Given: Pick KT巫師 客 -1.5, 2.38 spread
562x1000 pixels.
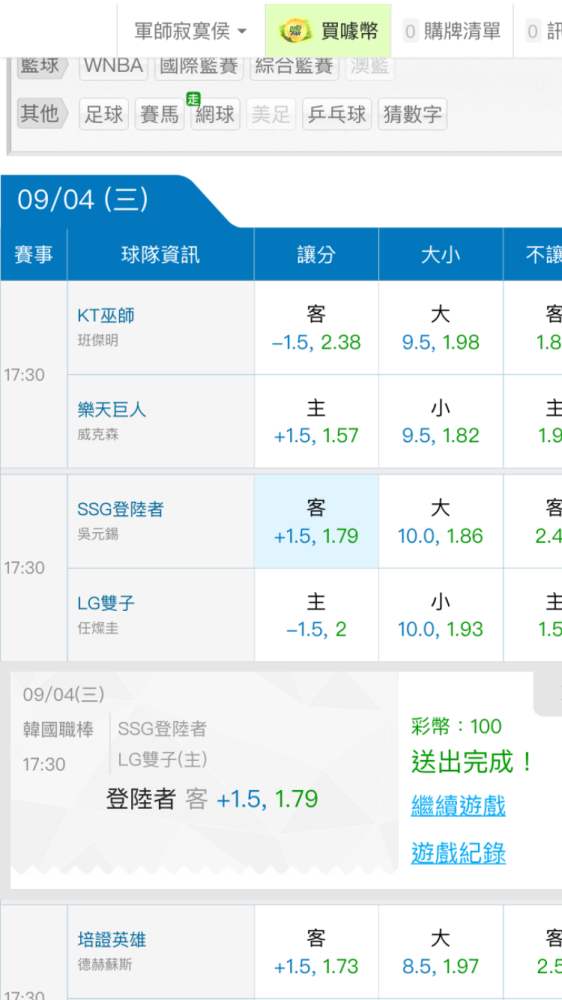Looking at the screenshot, I should (316, 328).
